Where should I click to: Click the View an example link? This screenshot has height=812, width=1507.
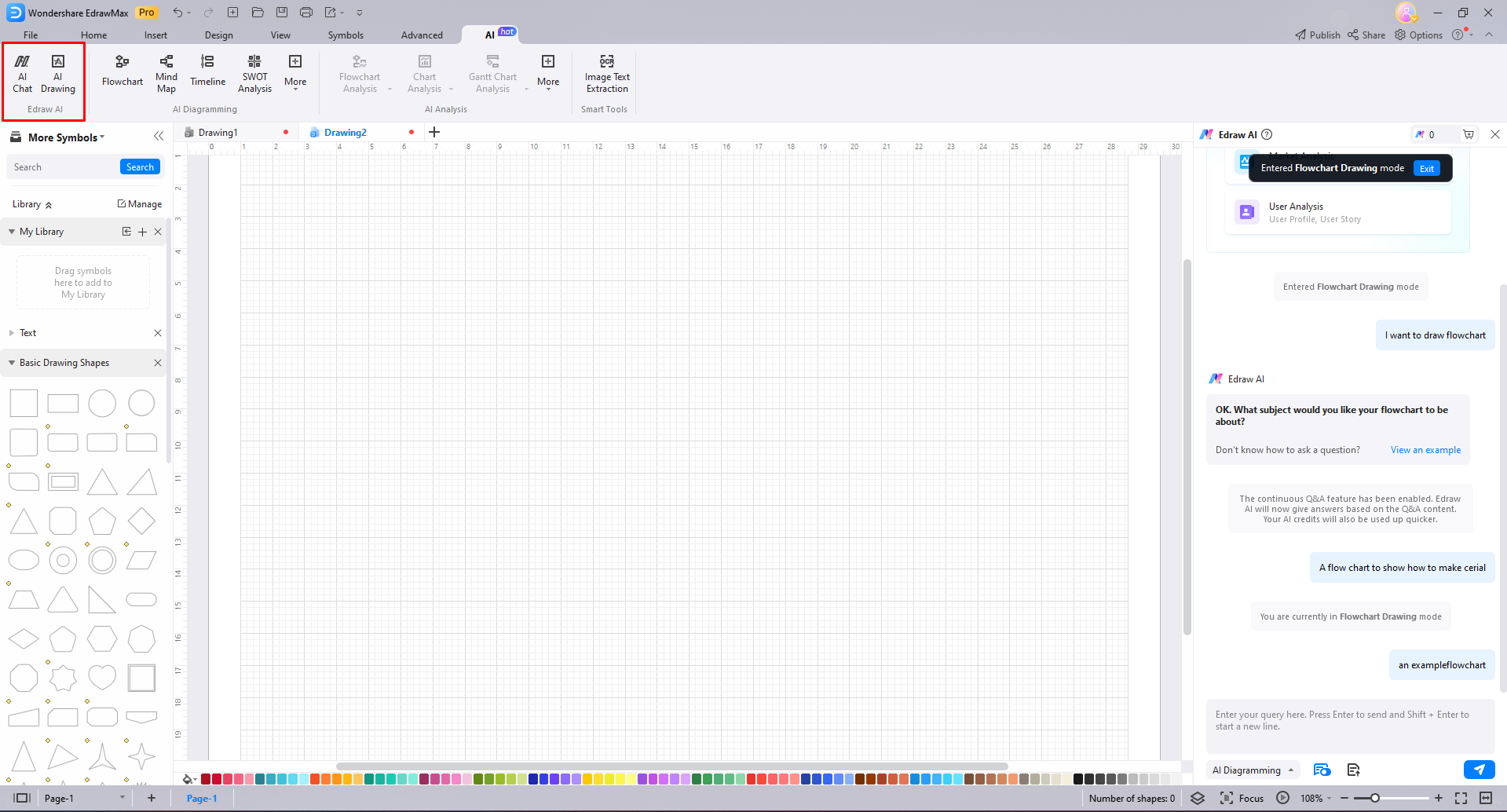tap(1425, 450)
